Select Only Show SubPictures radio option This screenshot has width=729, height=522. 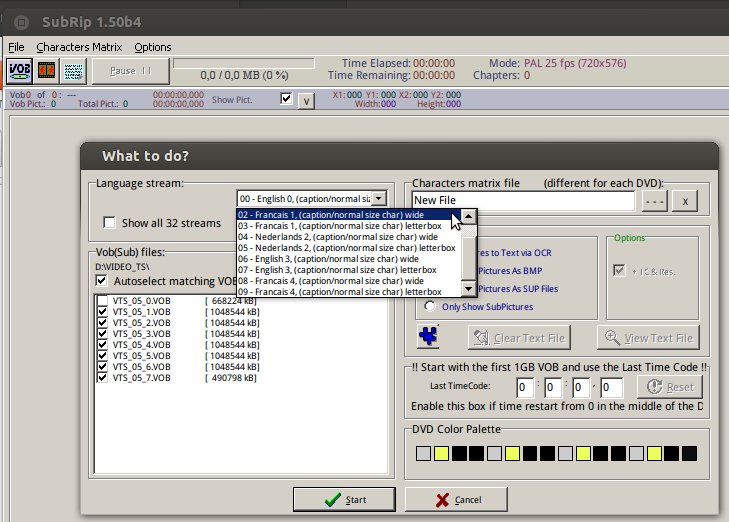[431, 306]
